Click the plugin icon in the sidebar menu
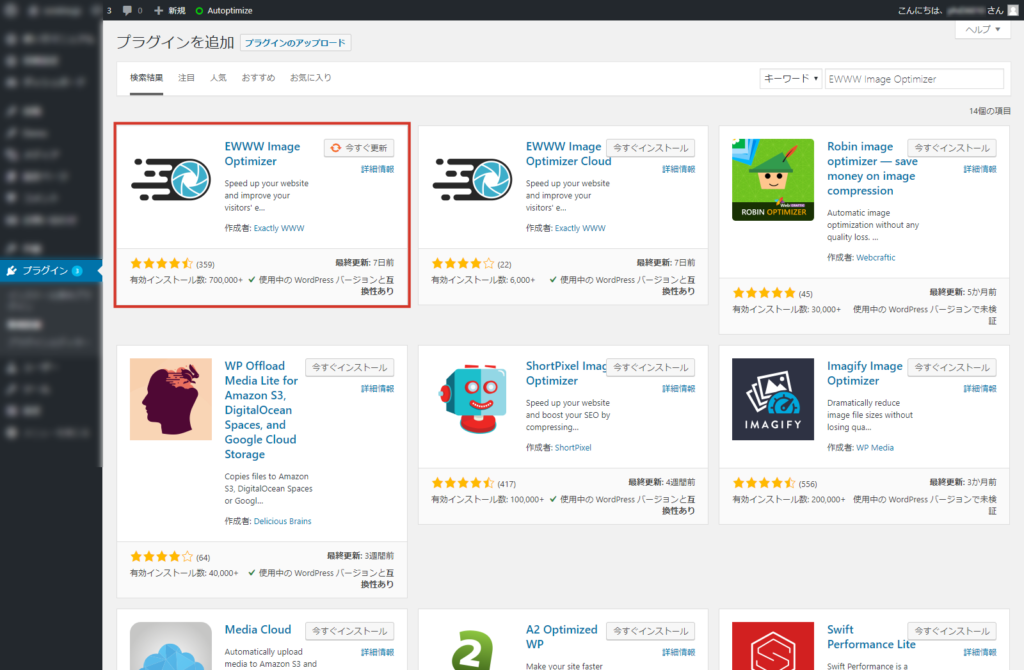1024x670 pixels. click(x=12, y=270)
